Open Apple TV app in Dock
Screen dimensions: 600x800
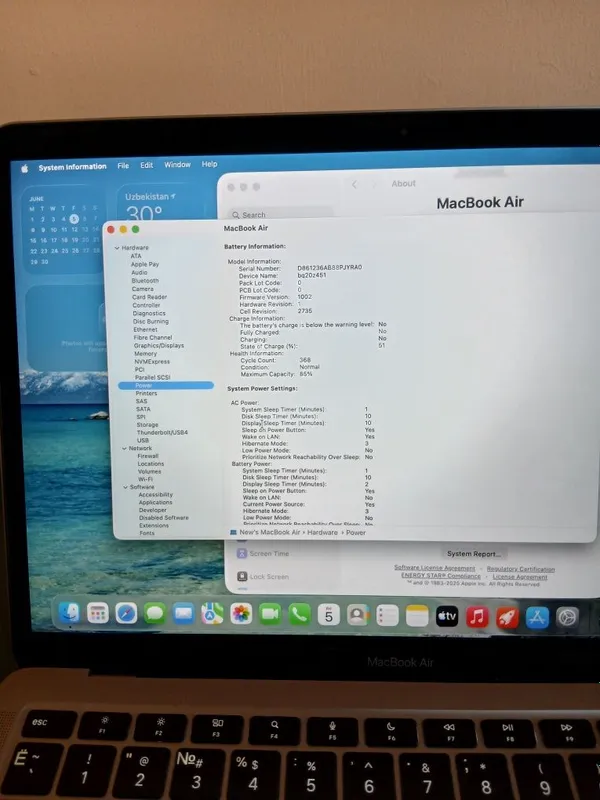pos(447,616)
